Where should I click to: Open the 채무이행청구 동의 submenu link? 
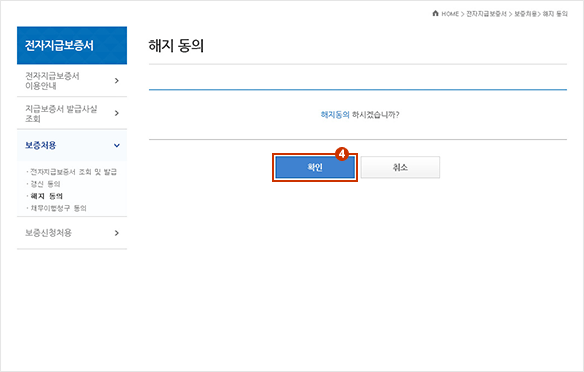click(x=58, y=208)
